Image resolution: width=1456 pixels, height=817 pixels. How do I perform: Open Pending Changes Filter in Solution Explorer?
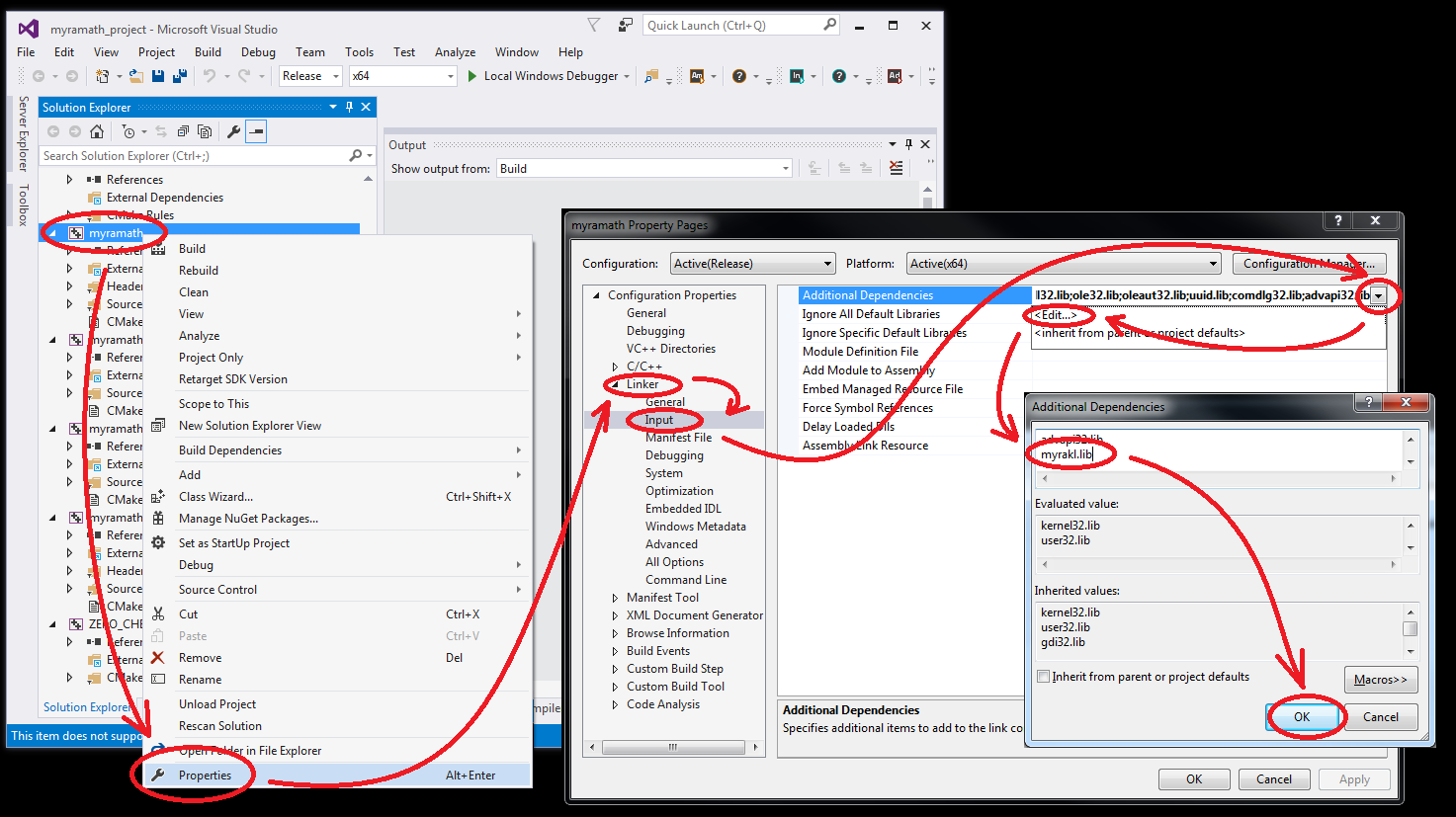tap(128, 131)
